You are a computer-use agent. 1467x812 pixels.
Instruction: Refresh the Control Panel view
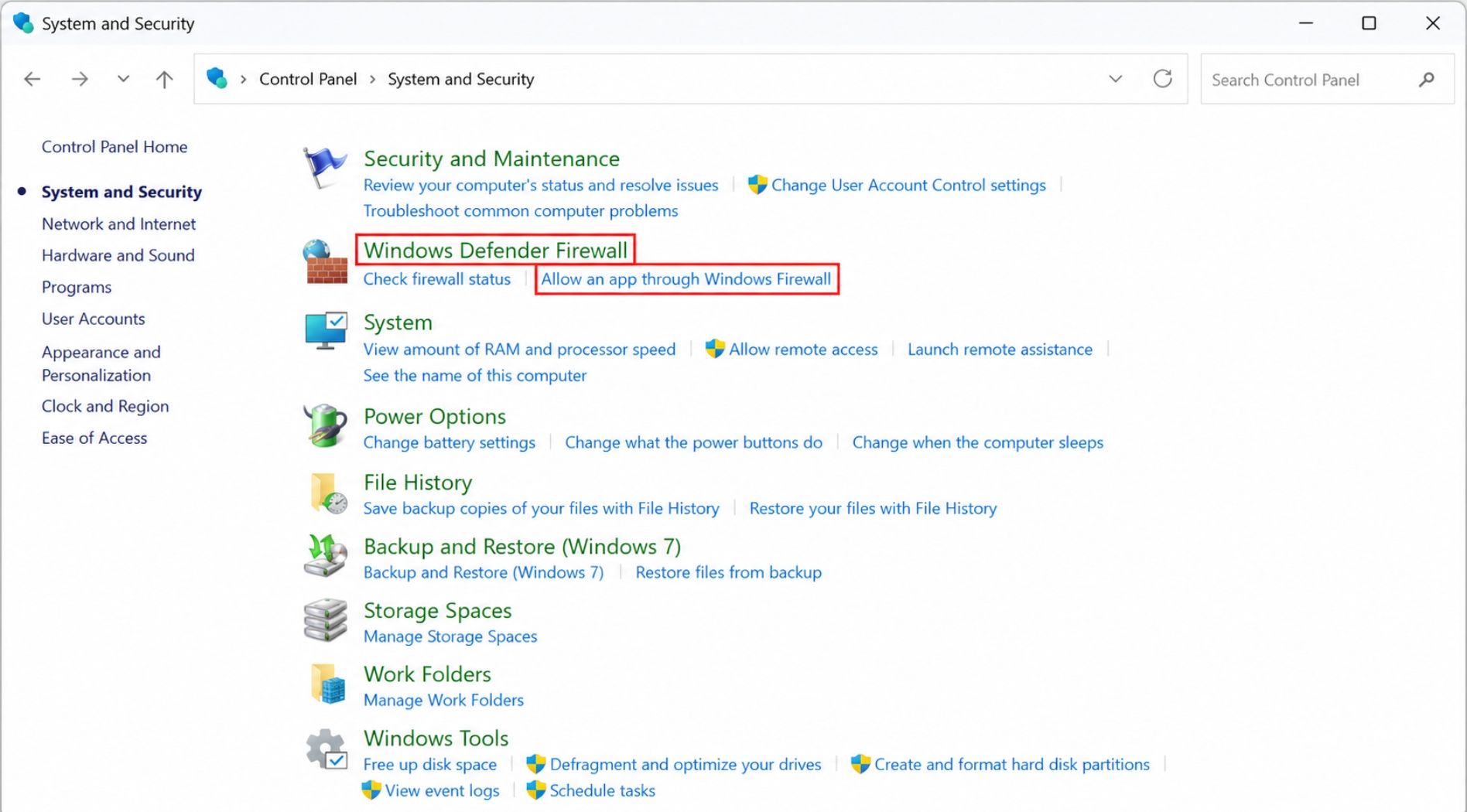[x=1162, y=79]
